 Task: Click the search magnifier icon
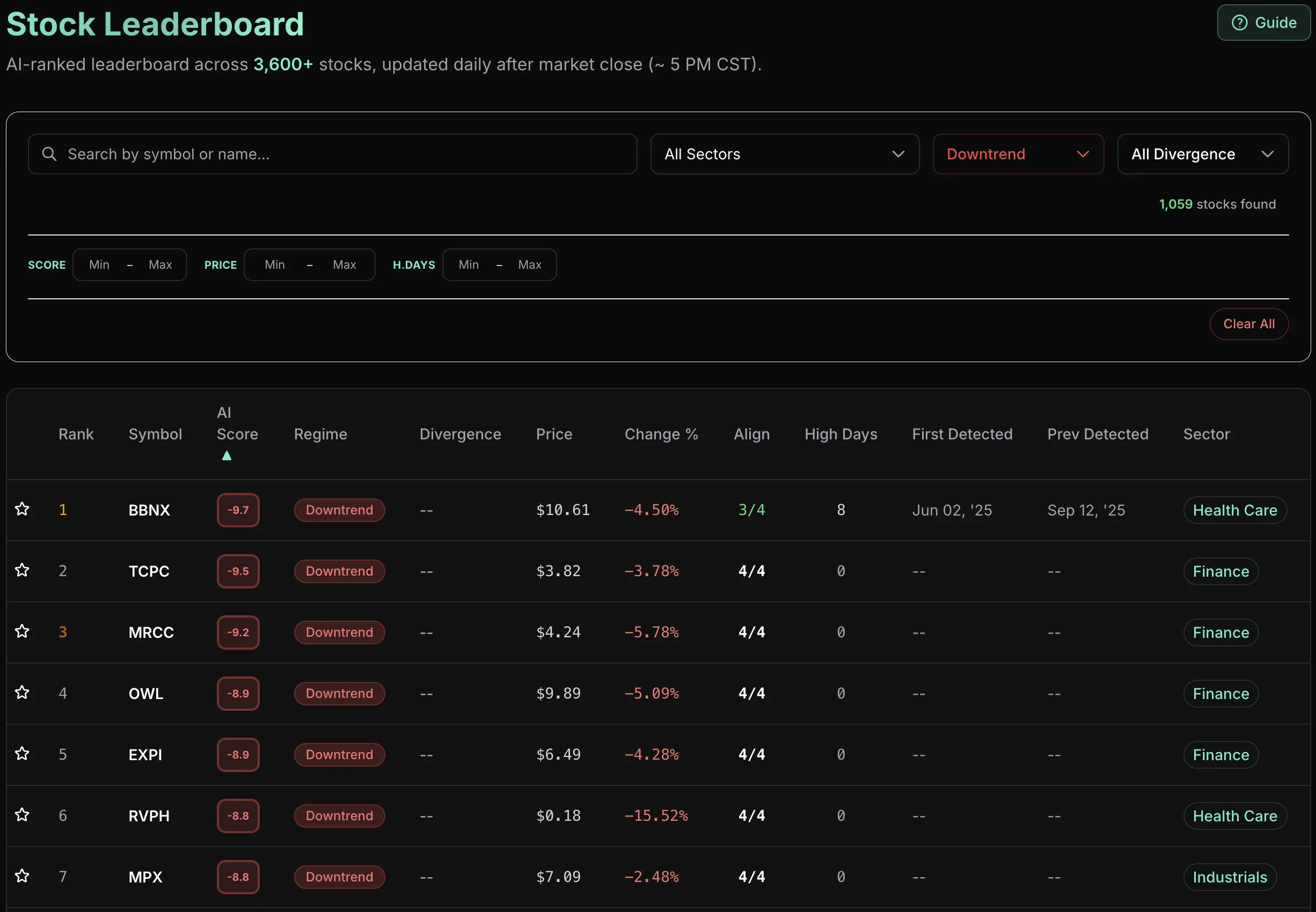pos(49,154)
